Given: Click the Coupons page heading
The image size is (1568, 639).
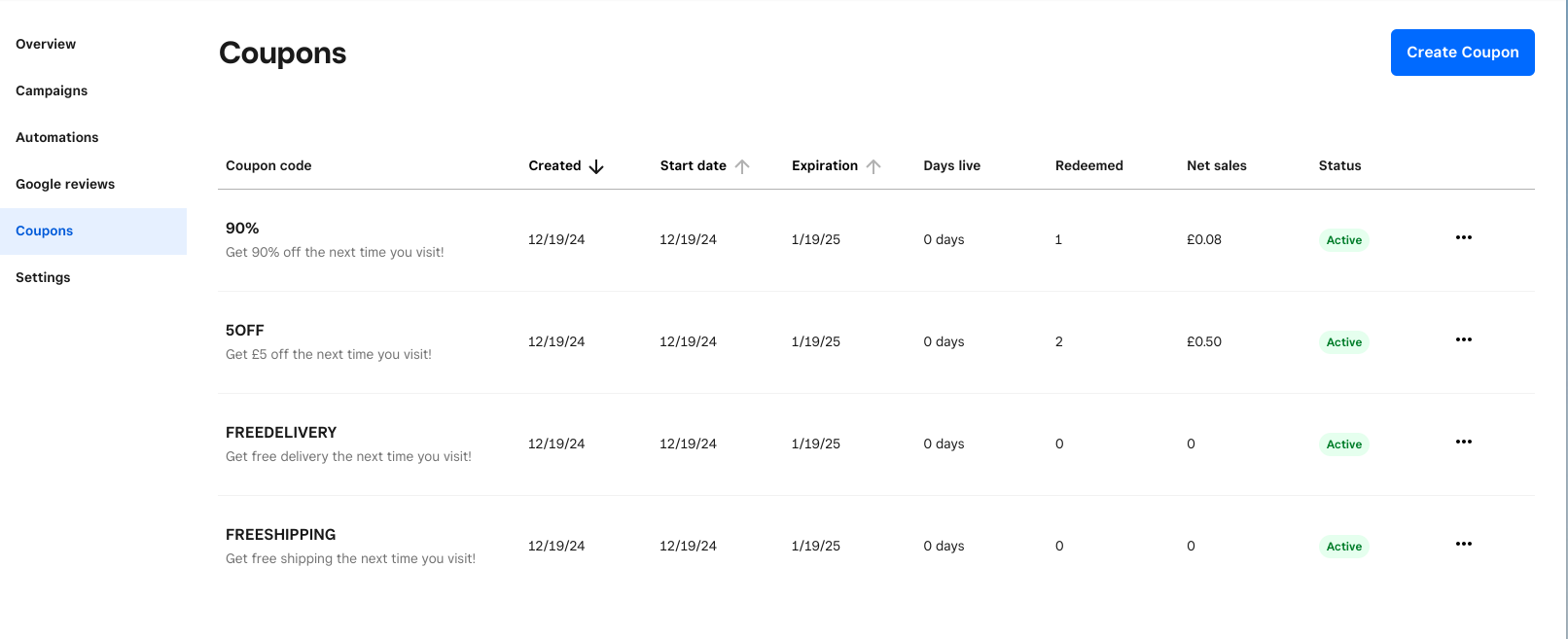Looking at the screenshot, I should [x=283, y=53].
